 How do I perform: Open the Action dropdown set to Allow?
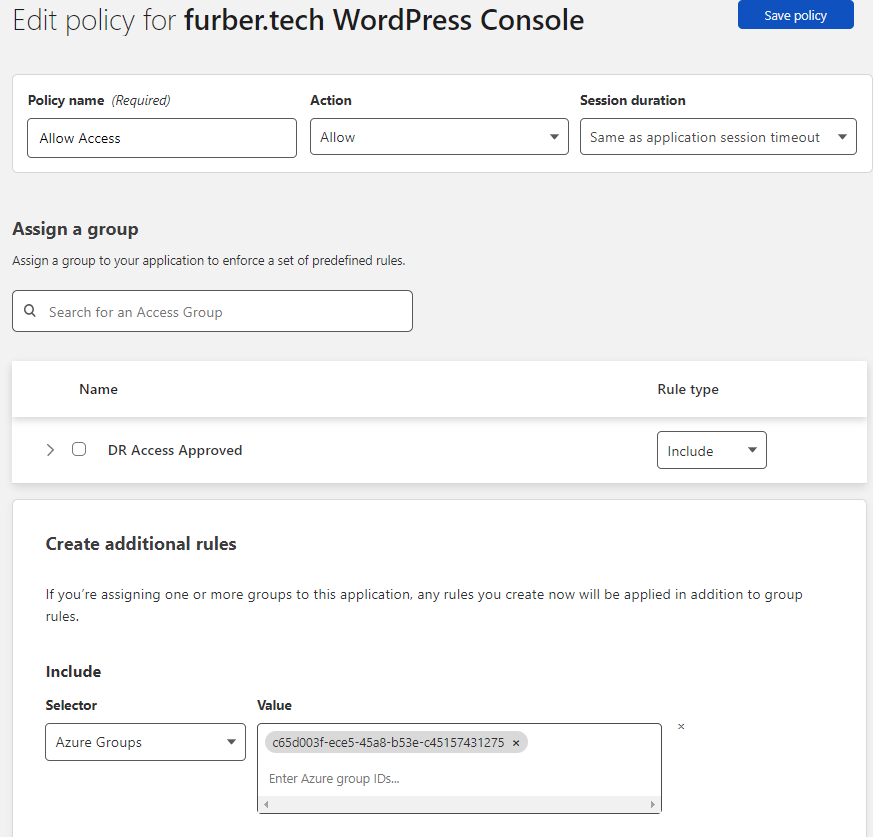pos(439,136)
